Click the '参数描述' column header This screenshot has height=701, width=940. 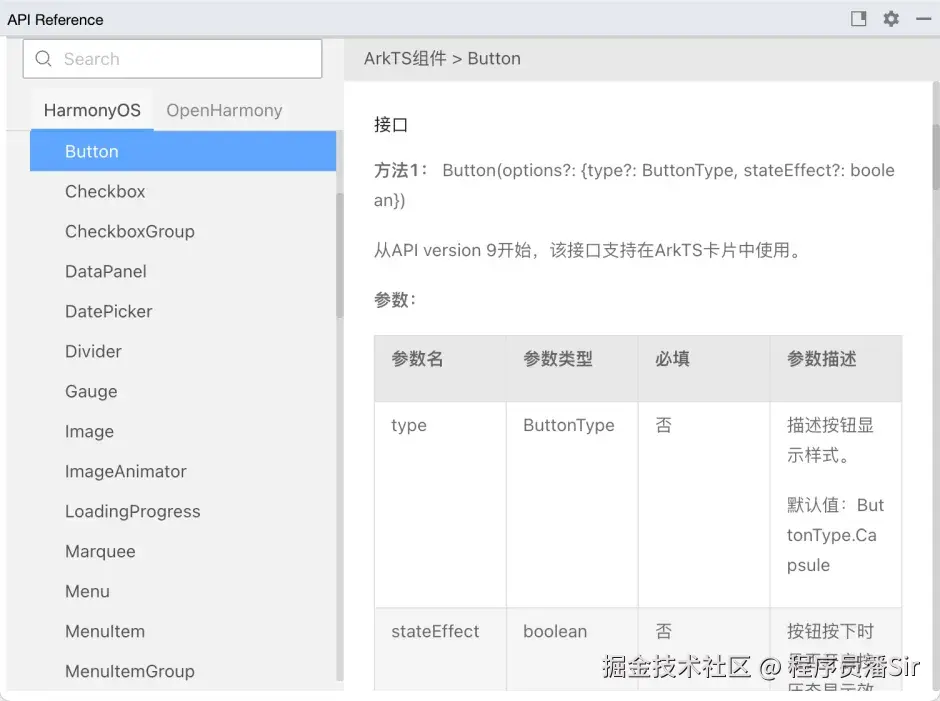tap(821, 359)
